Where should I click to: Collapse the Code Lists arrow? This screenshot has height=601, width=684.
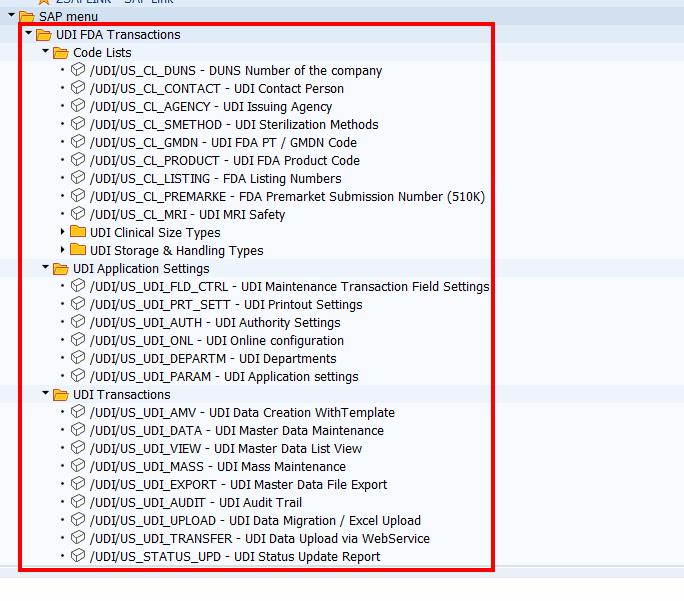(45, 51)
